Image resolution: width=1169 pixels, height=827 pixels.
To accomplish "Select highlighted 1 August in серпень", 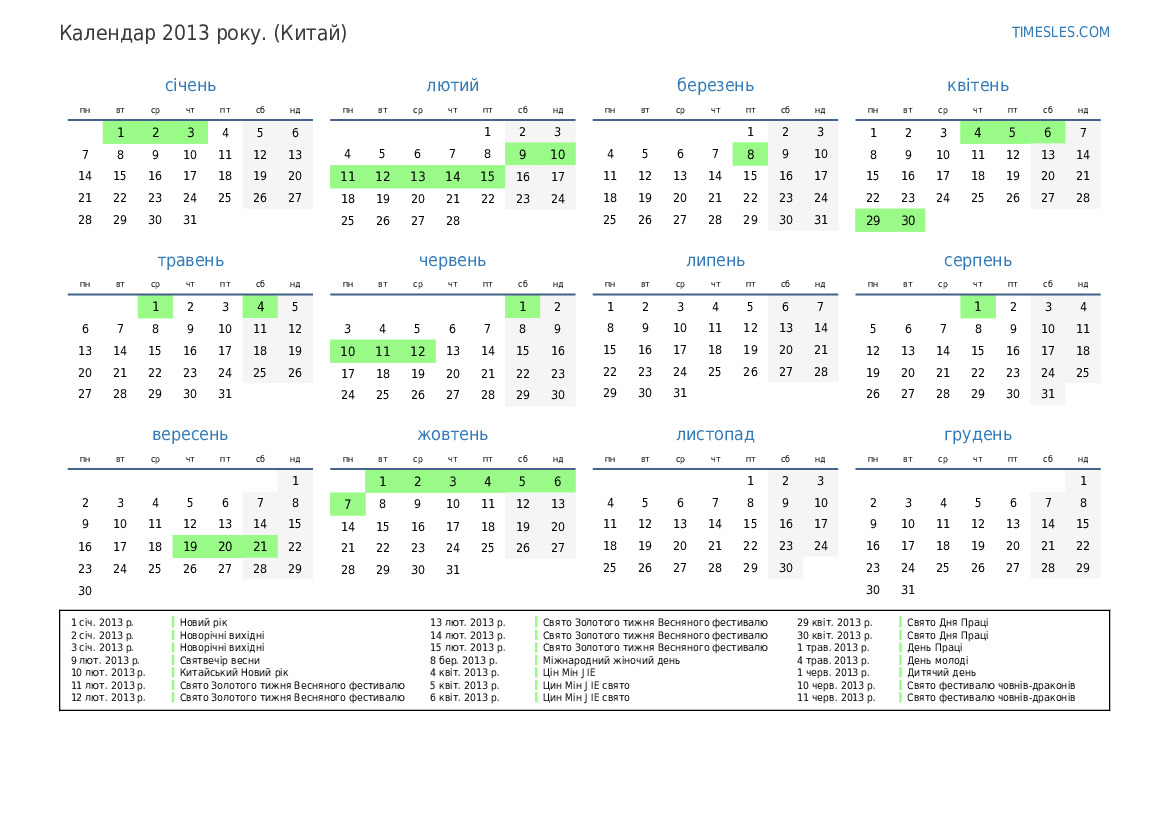I will tap(978, 307).
